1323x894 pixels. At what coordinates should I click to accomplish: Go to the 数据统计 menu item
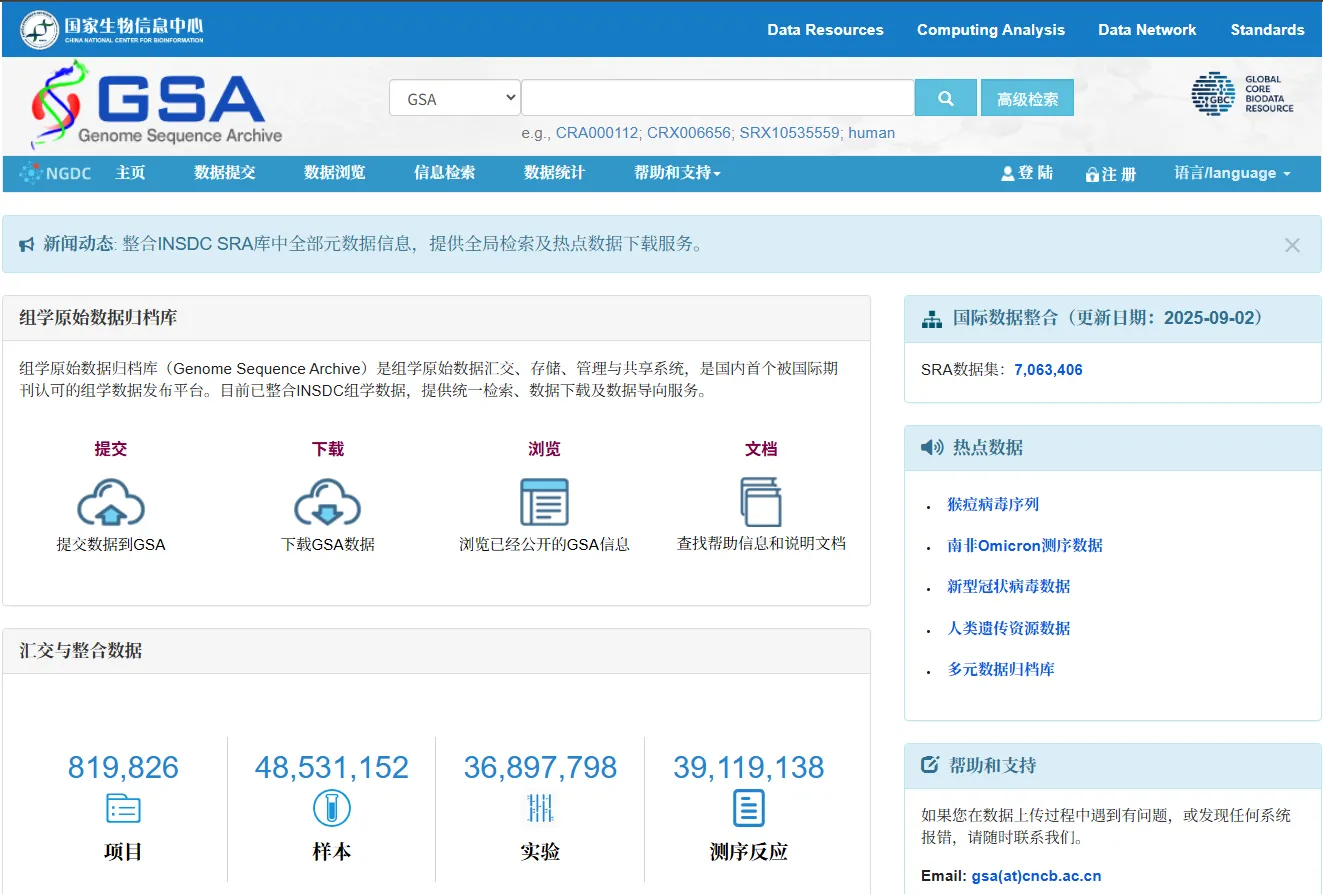(x=554, y=173)
